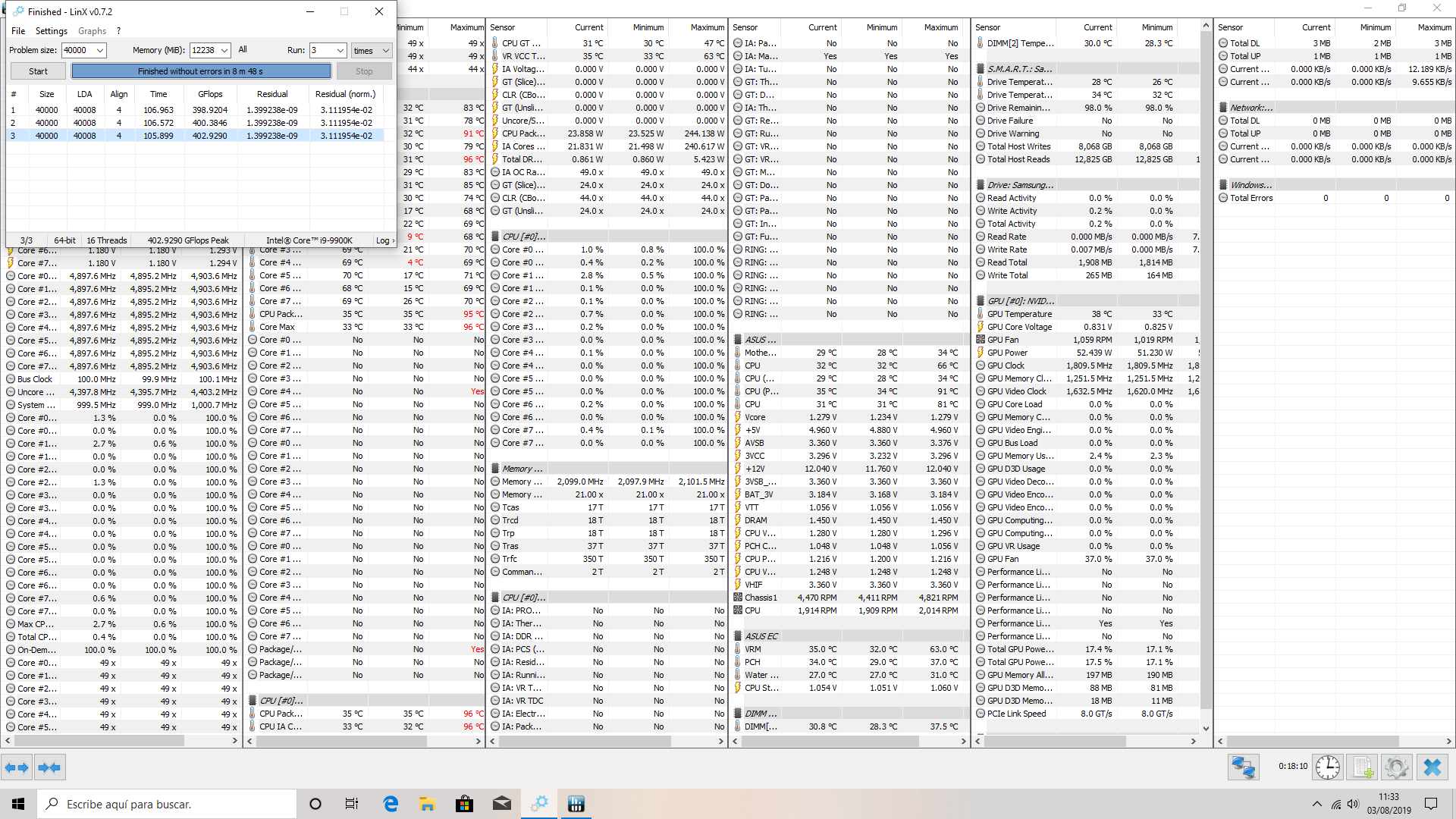Click the HWiNFO network/remote monitors icon
The image size is (1456, 819).
tap(1243, 767)
